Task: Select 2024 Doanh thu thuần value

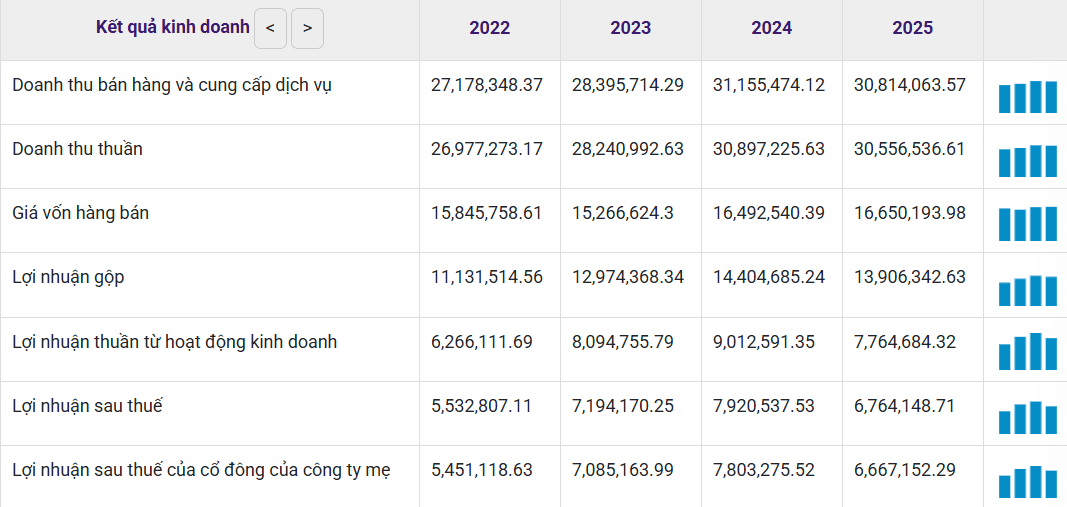Action: pos(769,149)
